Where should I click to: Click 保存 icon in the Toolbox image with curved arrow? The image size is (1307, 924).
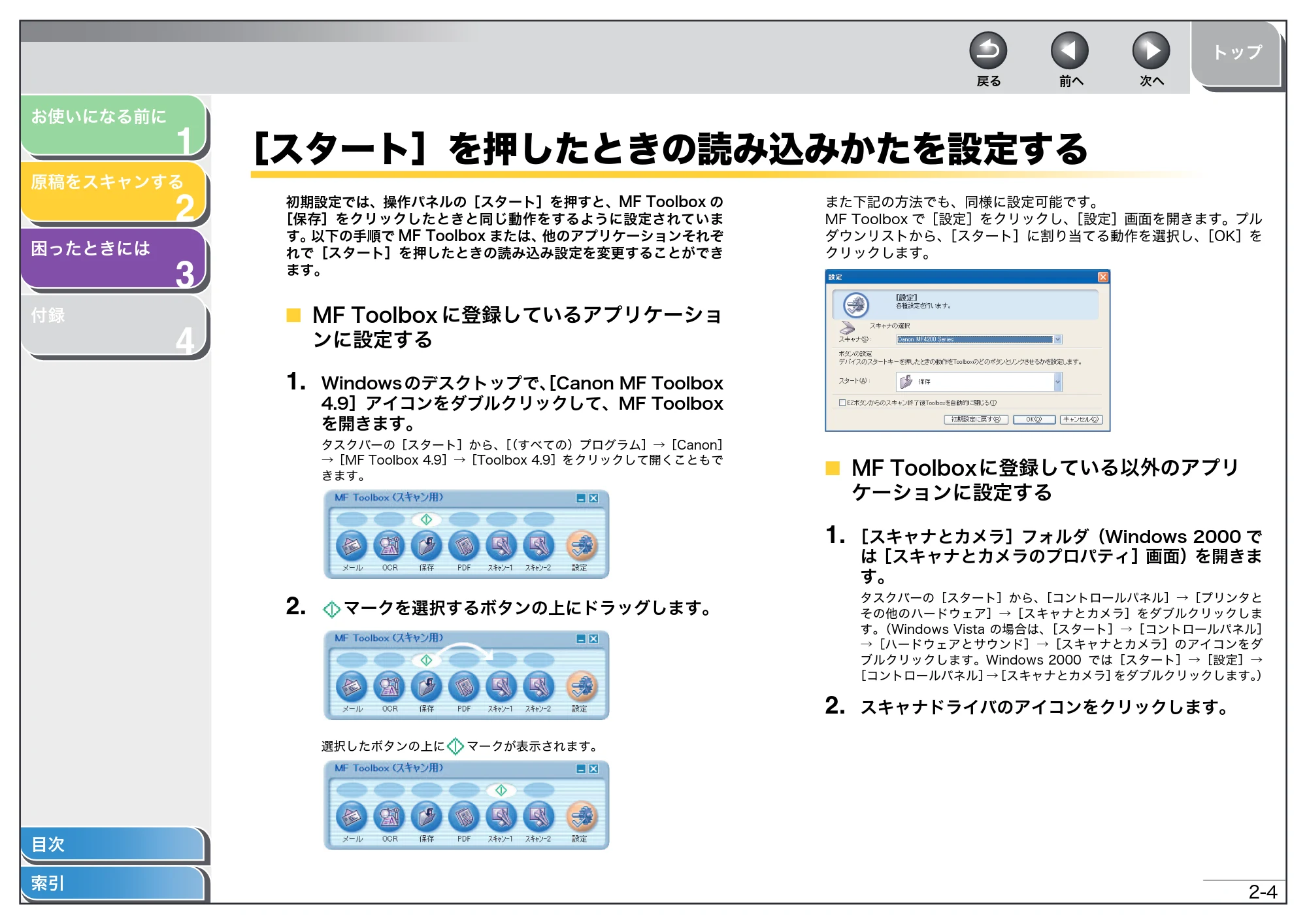(x=427, y=687)
